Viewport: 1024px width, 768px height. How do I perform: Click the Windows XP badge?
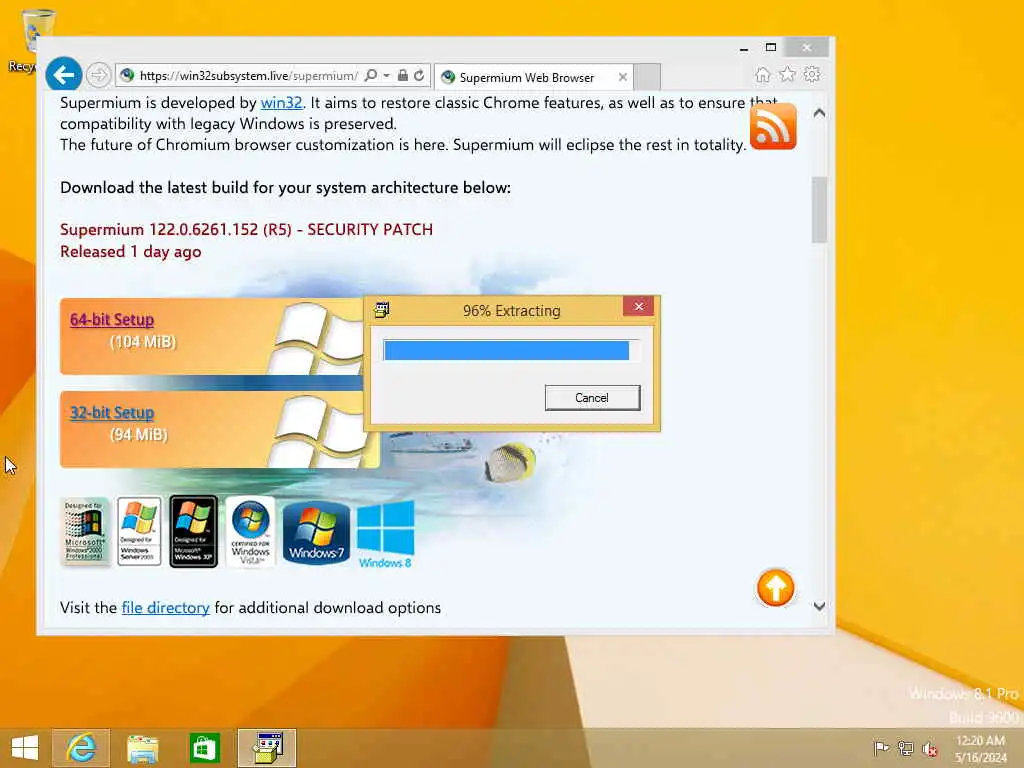click(193, 531)
